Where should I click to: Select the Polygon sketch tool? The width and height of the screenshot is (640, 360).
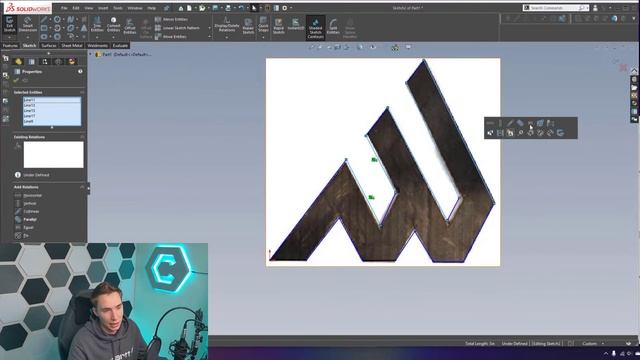tap(57, 37)
